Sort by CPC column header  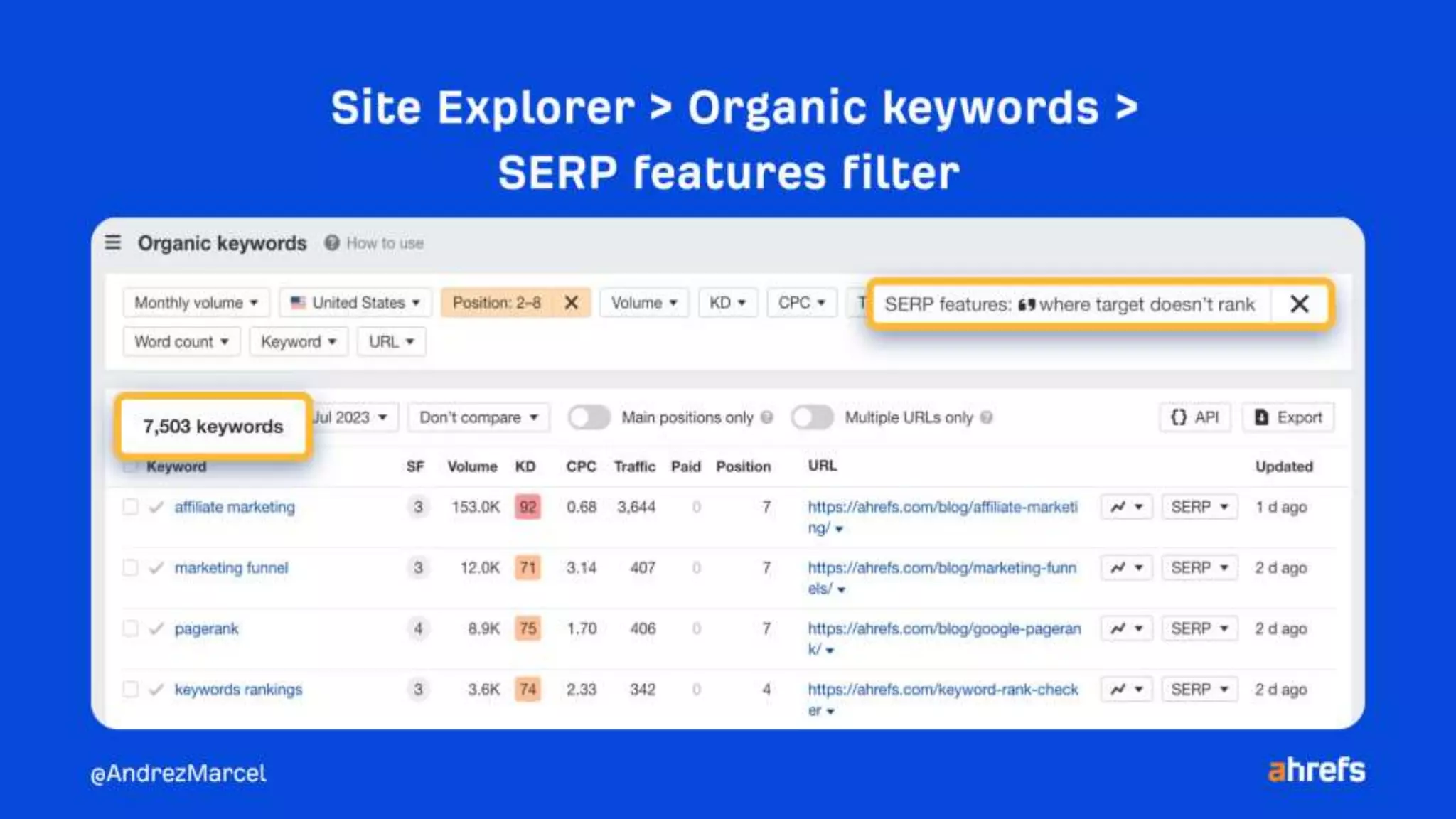click(x=581, y=466)
